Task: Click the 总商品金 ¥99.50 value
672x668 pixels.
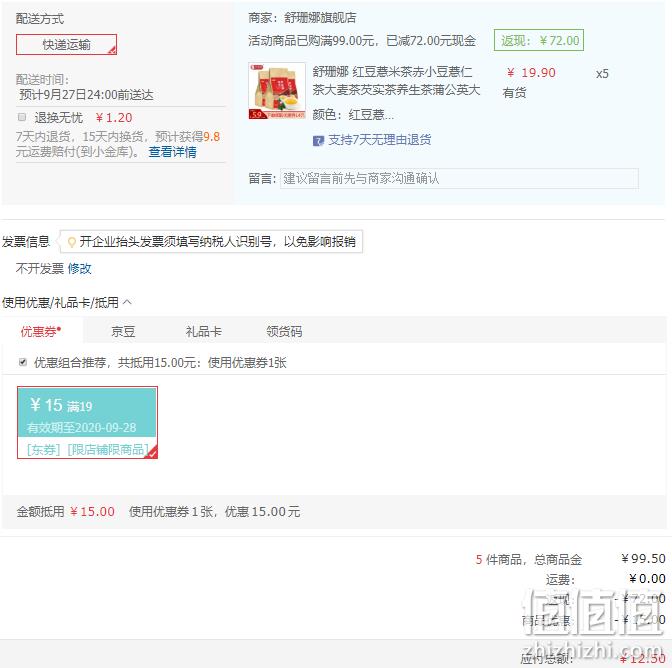Action: [x=643, y=558]
